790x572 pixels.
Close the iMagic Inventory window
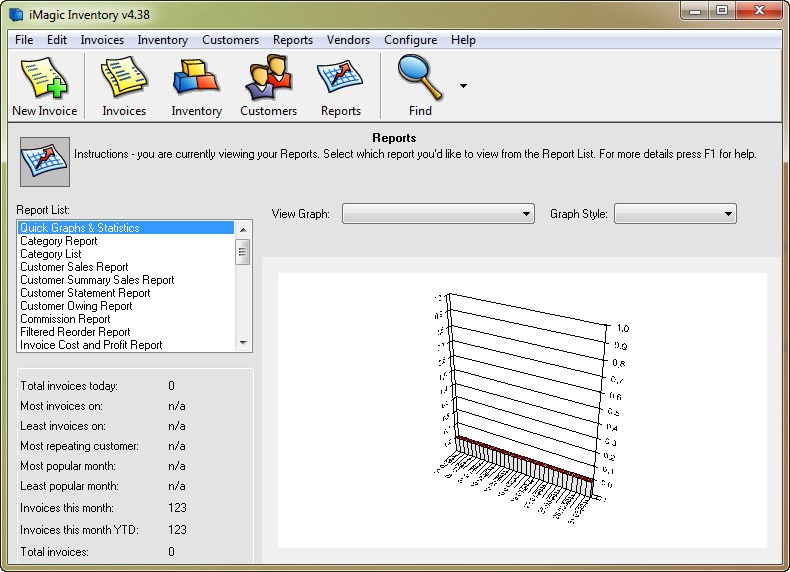tap(760, 11)
